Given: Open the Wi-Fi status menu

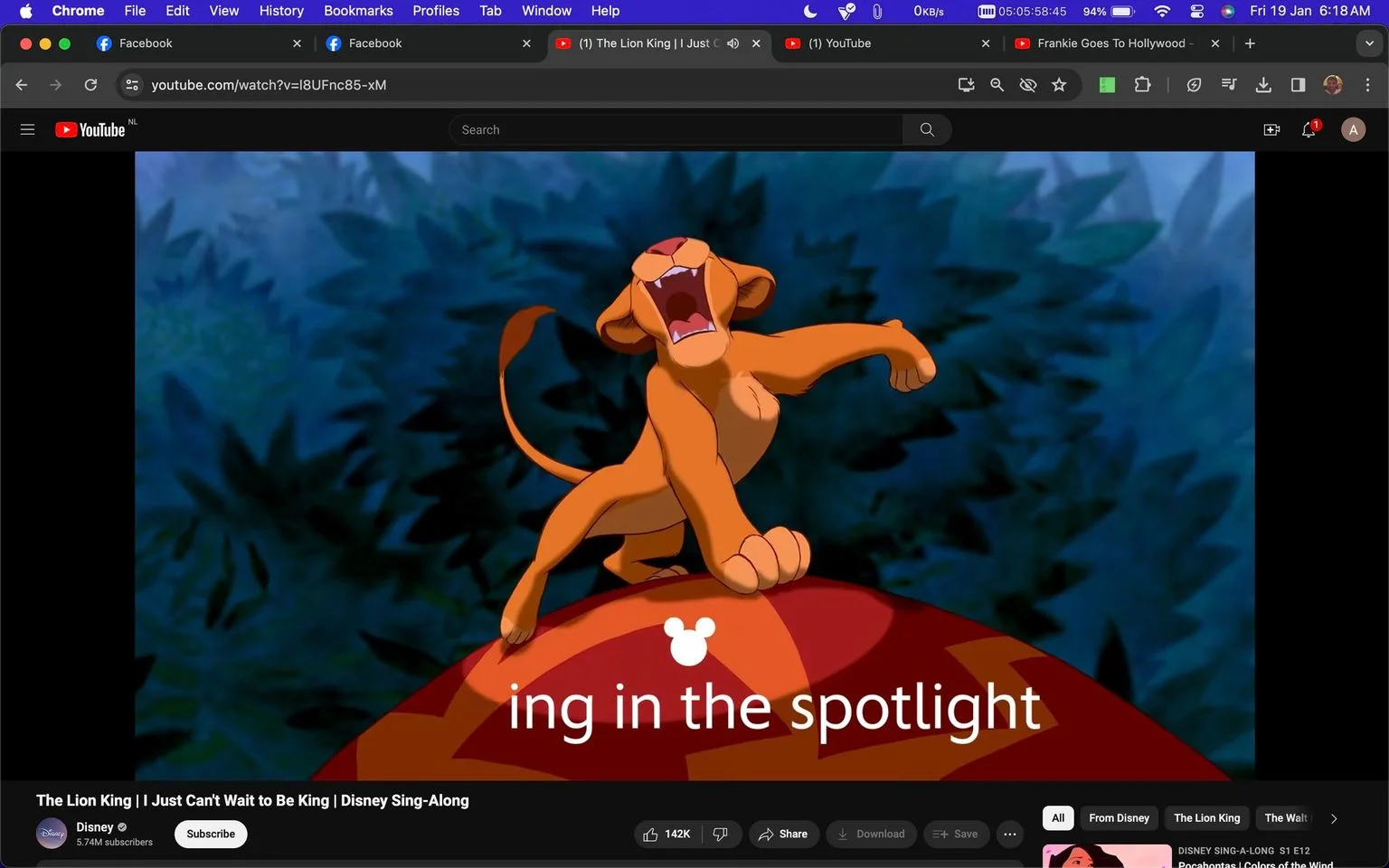Looking at the screenshot, I should (1162, 11).
